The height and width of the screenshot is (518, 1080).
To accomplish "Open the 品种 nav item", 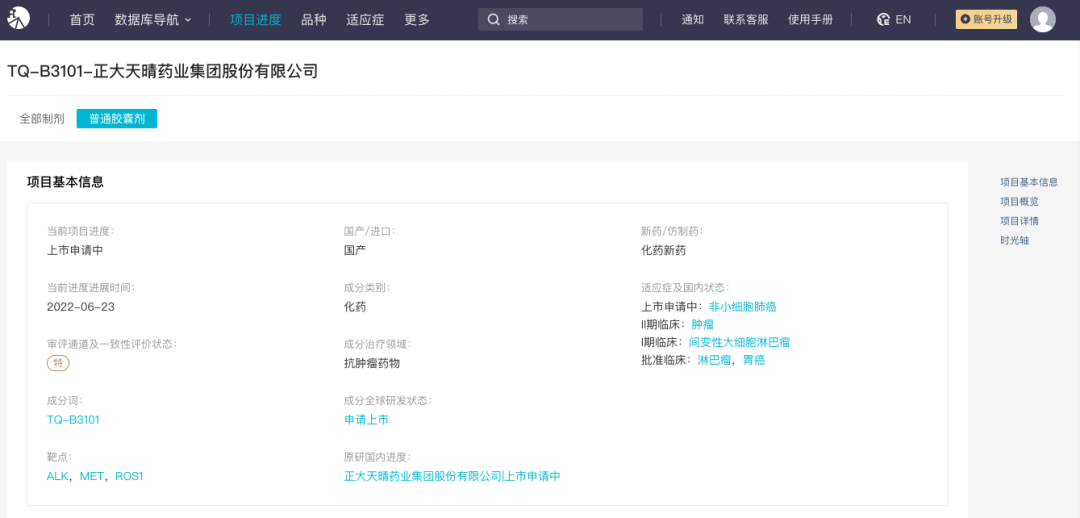I will [313, 20].
